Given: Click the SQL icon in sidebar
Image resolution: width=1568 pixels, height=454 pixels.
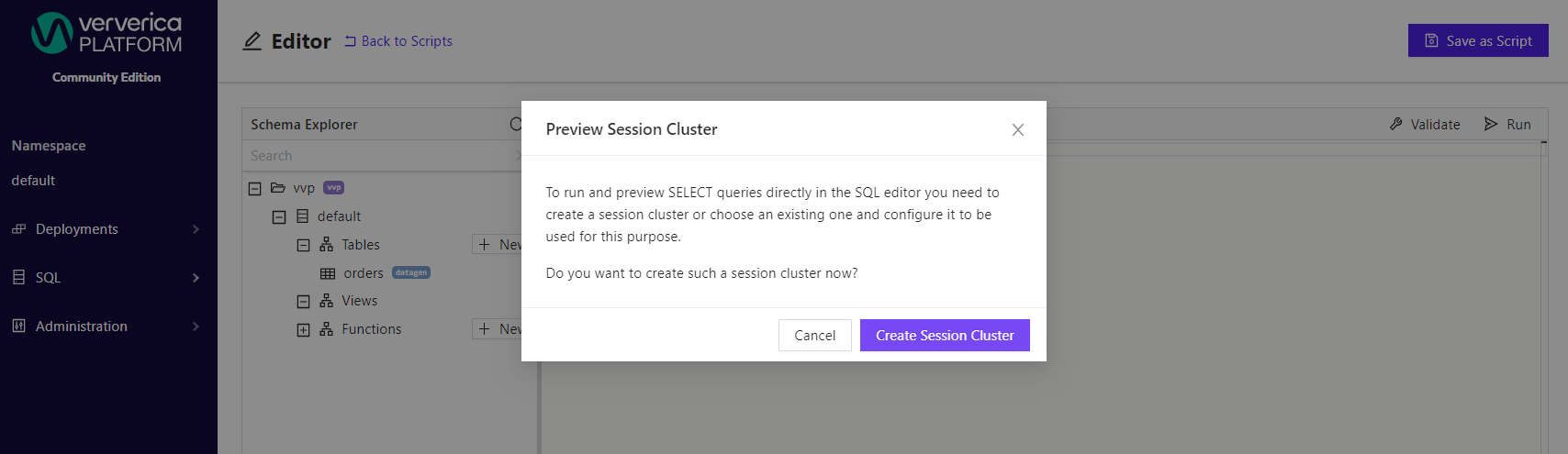Looking at the screenshot, I should click(x=18, y=277).
